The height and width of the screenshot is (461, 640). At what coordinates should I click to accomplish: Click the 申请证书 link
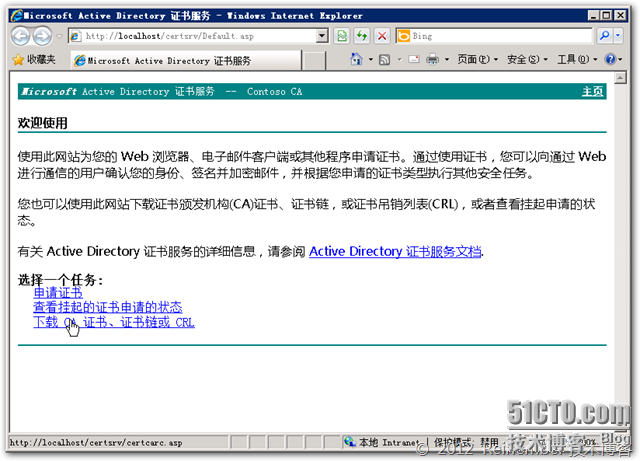58,293
